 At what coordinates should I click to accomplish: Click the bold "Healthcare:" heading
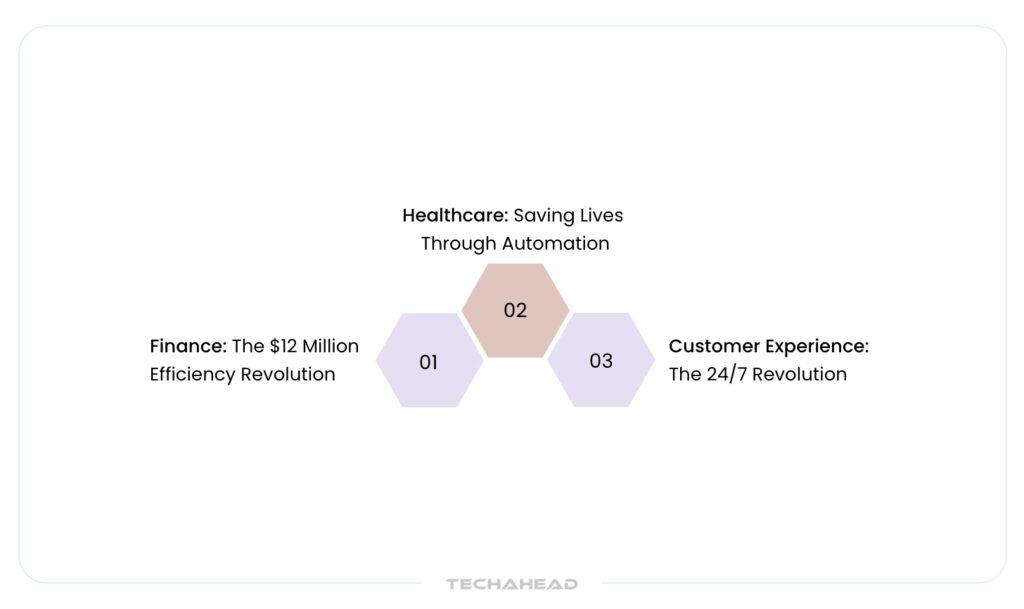click(x=455, y=215)
